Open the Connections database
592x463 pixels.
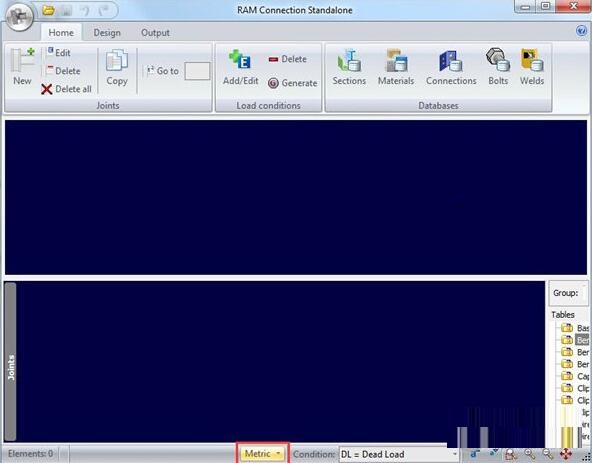[x=451, y=68]
